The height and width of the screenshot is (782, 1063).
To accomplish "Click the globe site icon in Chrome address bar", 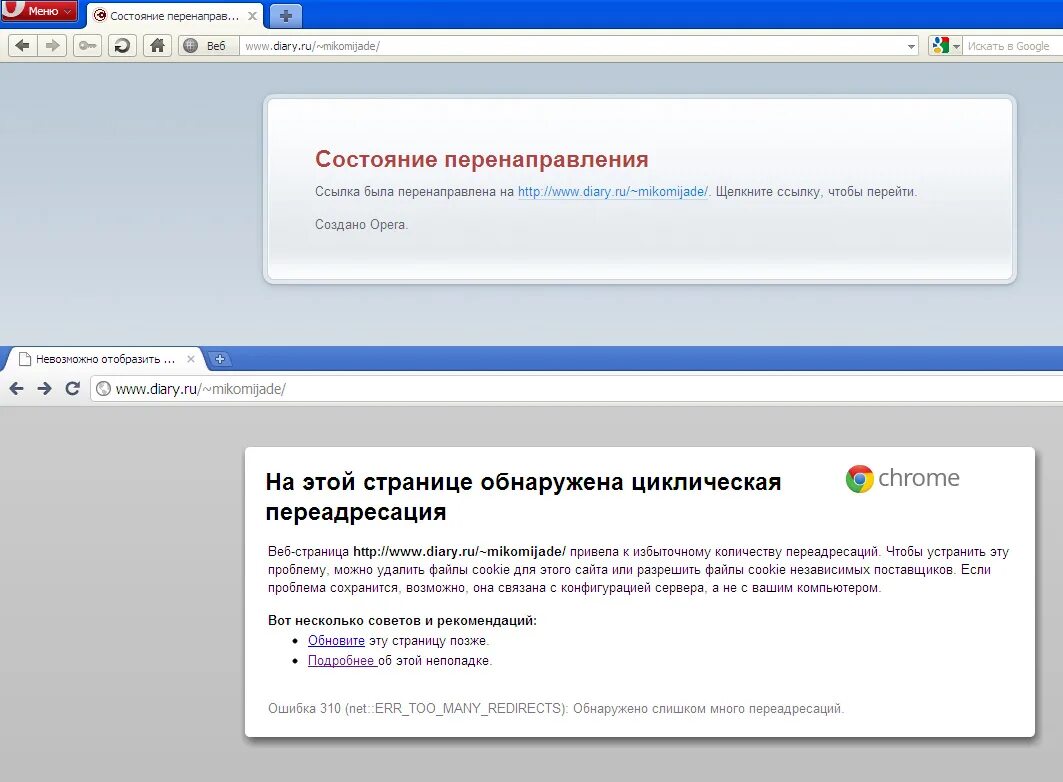I will coord(103,389).
